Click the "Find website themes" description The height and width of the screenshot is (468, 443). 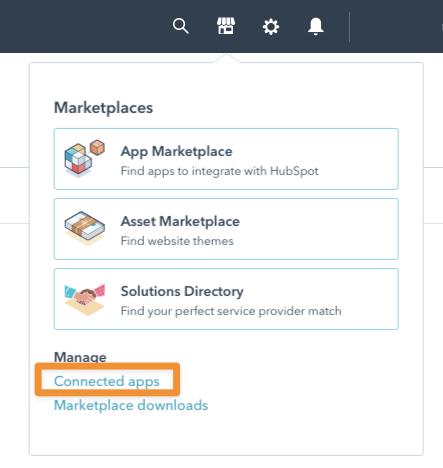point(177,241)
